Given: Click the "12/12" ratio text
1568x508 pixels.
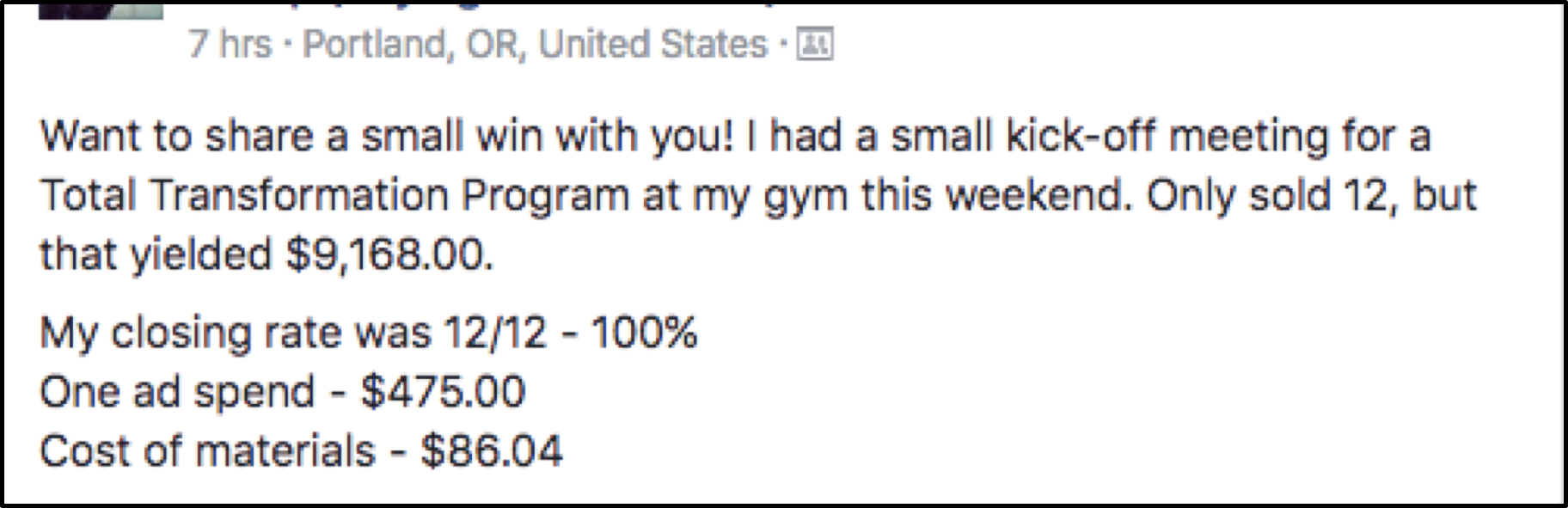Looking at the screenshot, I should pyautogui.click(x=495, y=333).
